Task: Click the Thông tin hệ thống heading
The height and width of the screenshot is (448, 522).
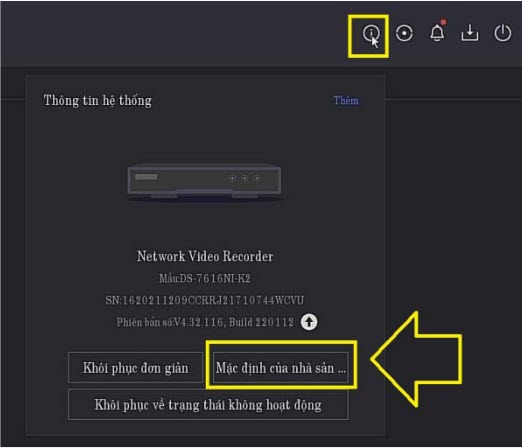Action: point(98,100)
